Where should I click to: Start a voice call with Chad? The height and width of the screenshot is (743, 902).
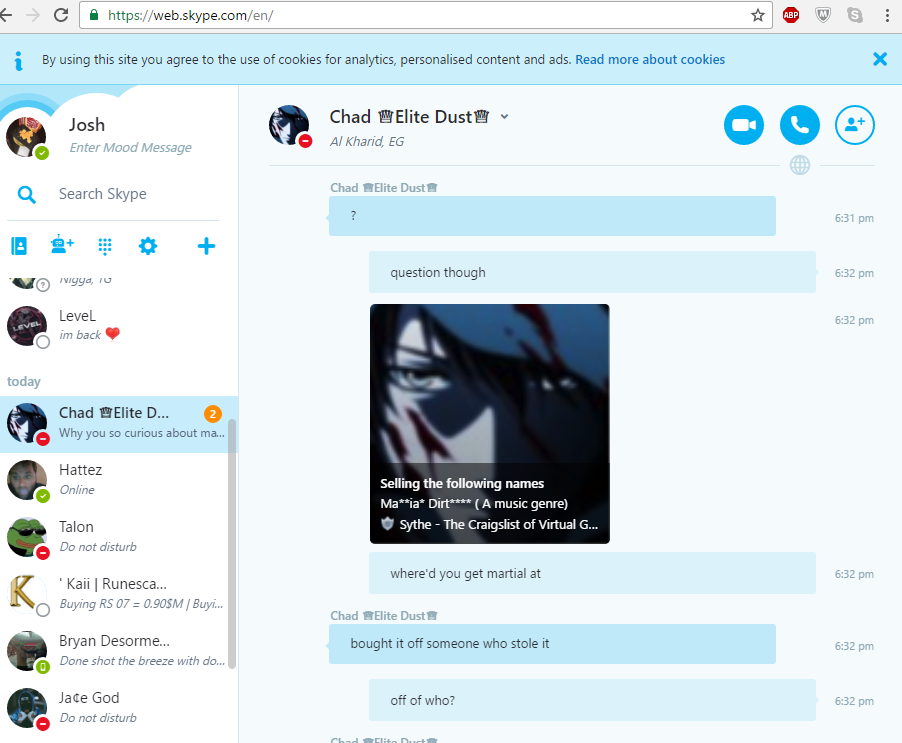click(800, 125)
